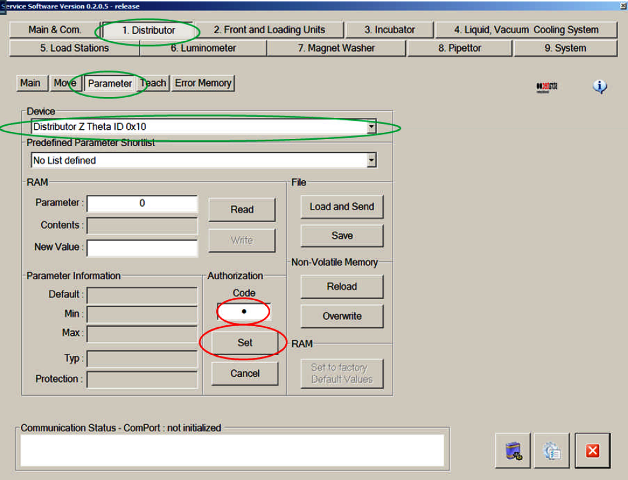Select the 7. Magnet Washer tab
This screenshot has height=480, width=628.
point(336,48)
